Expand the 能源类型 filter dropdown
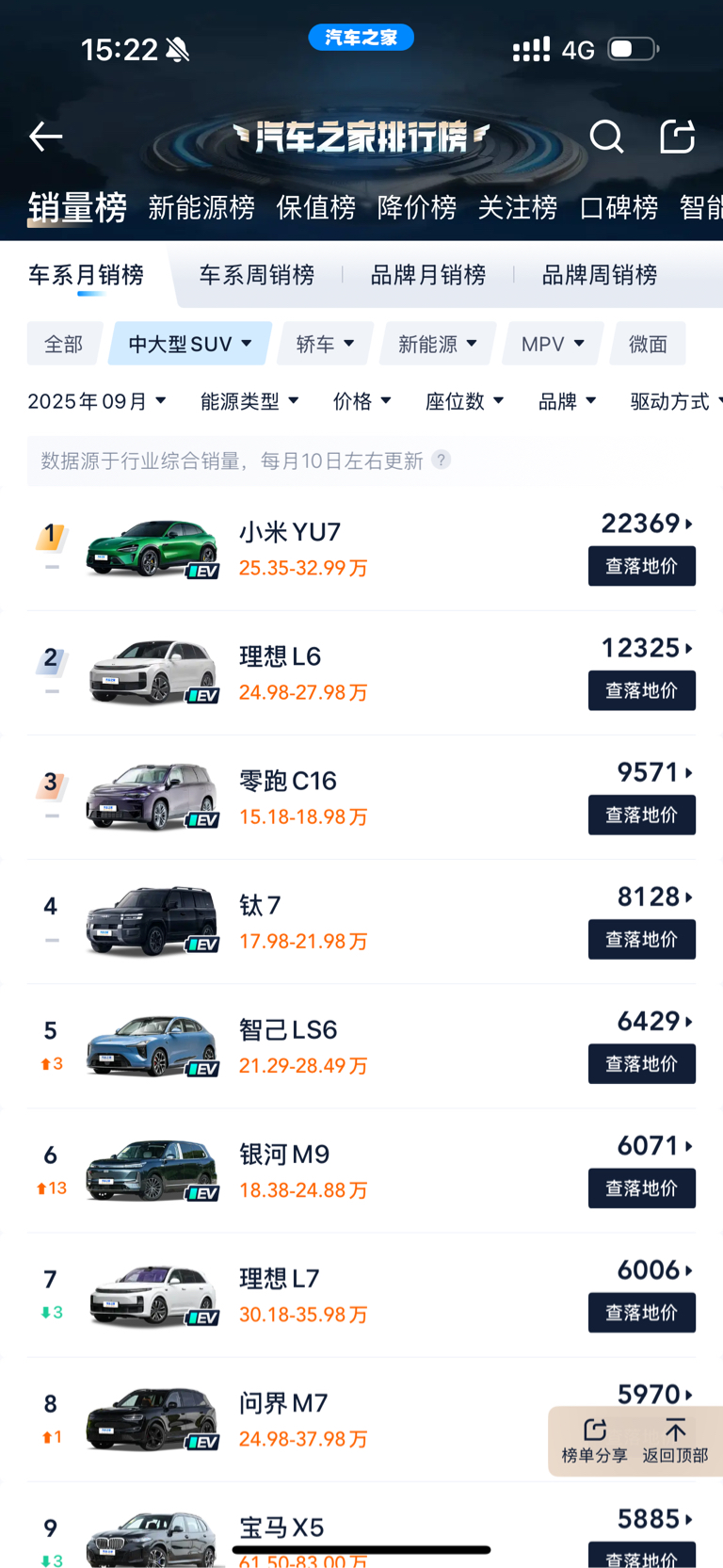The width and height of the screenshot is (723, 1568). tap(249, 401)
